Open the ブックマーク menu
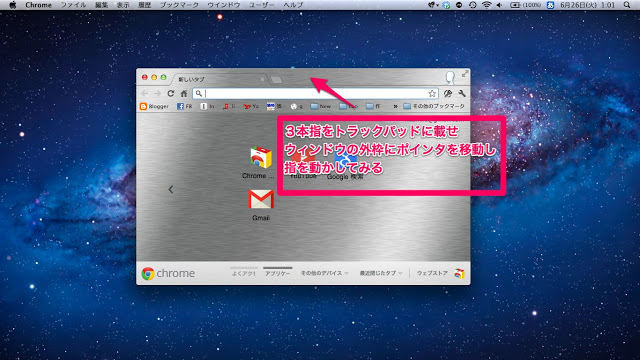640x360 pixels. click(179, 5)
